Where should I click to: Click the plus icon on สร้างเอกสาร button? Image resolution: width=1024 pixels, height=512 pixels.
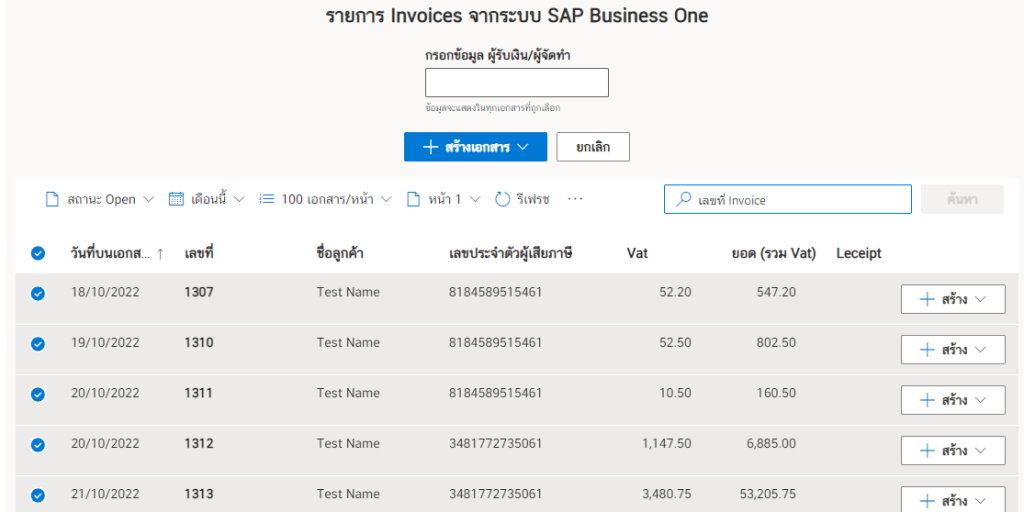(x=430, y=147)
